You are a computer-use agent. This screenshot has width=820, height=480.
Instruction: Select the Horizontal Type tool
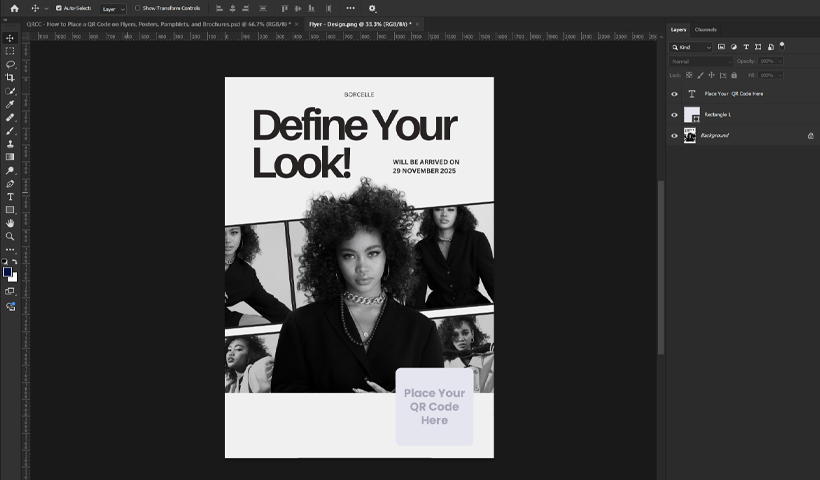click(x=10, y=197)
